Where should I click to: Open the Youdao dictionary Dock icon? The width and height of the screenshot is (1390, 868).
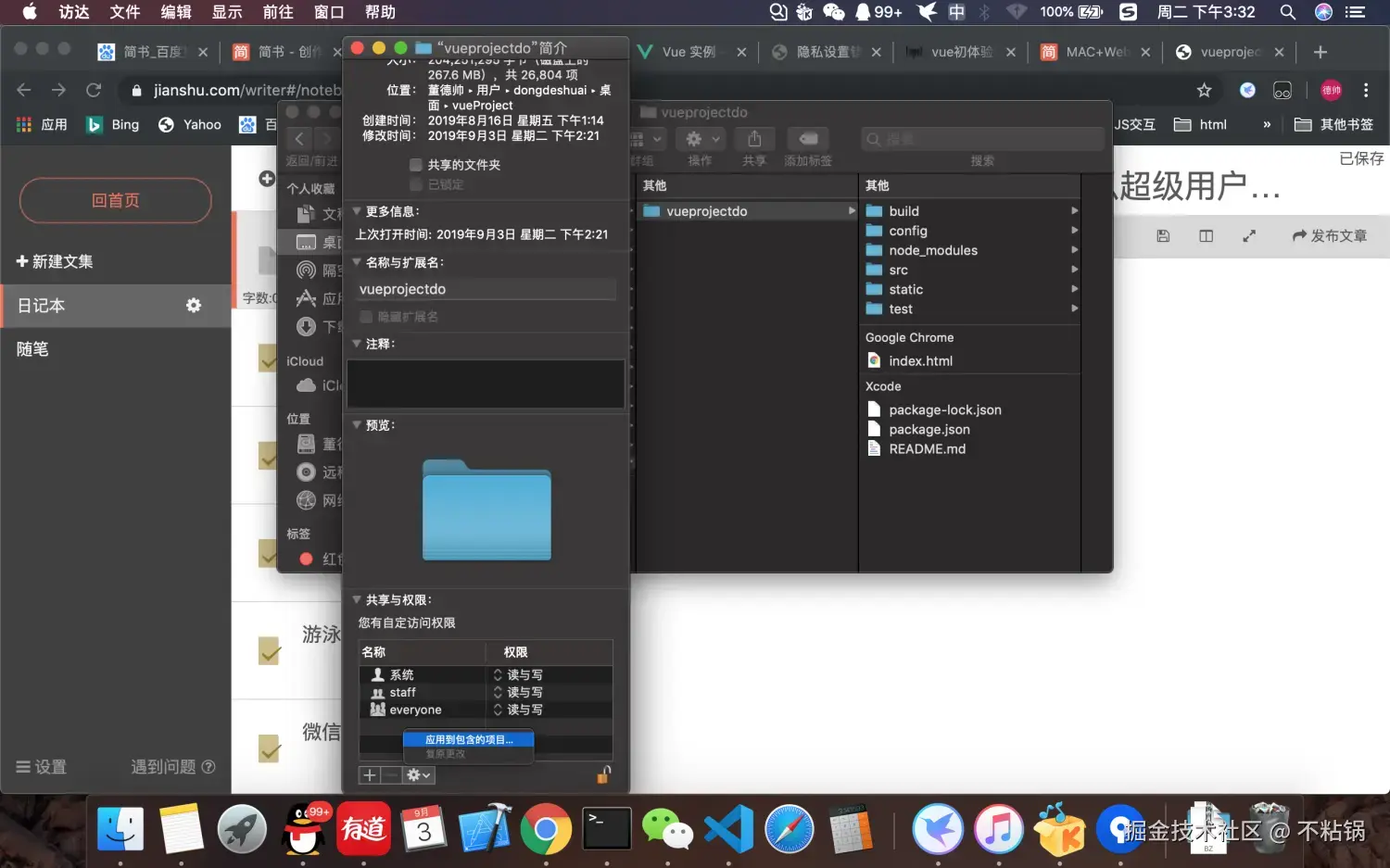tap(363, 829)
